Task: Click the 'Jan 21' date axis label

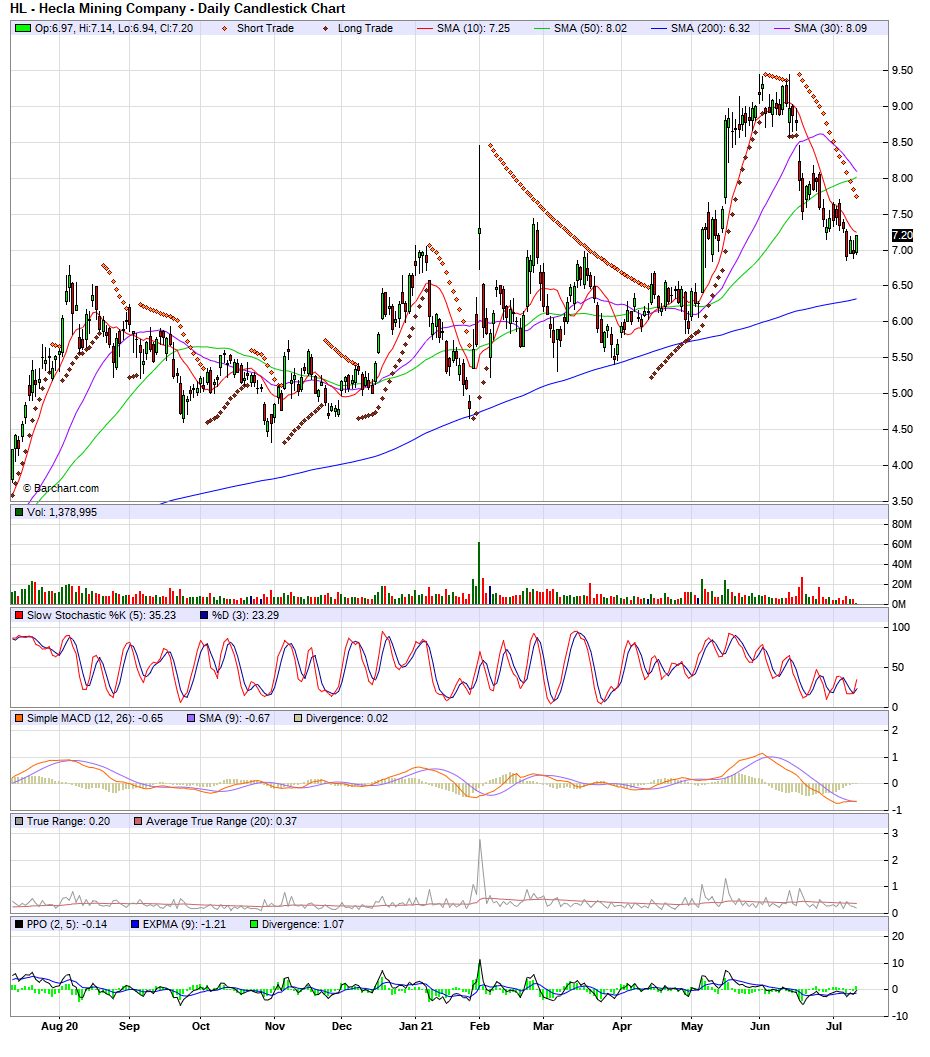Action: 416,1027
